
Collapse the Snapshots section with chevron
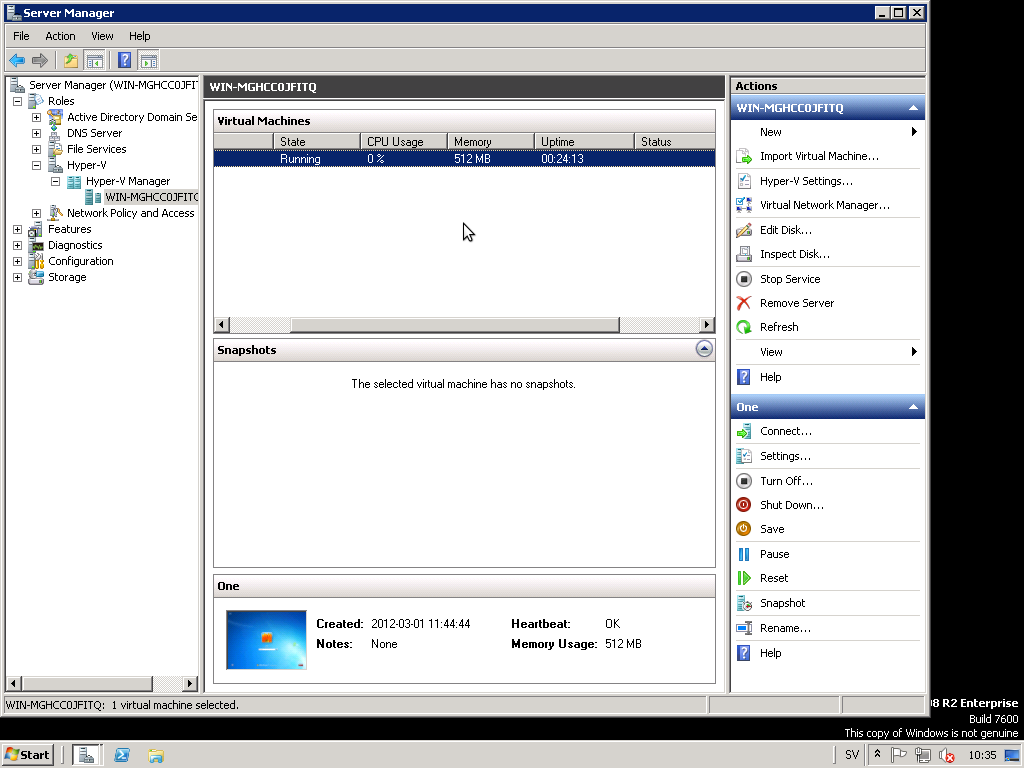click(704, 349)
